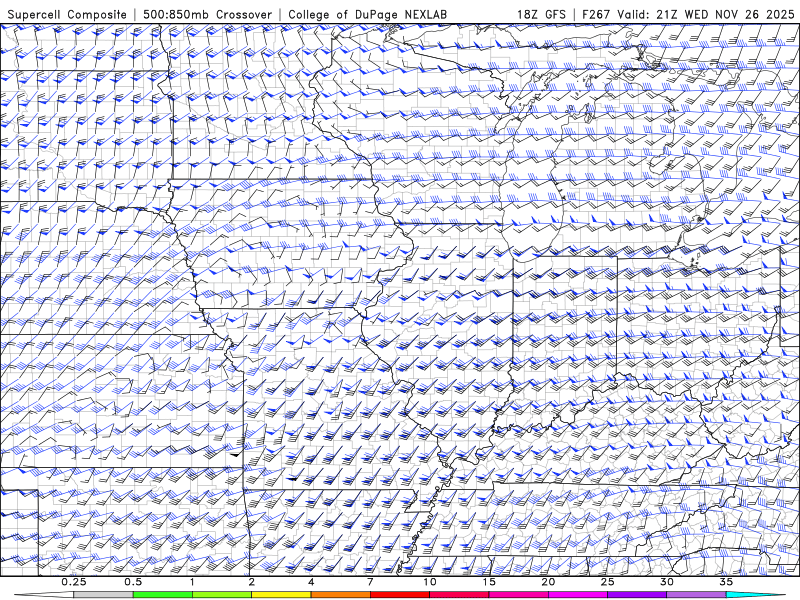Select the light purple 30–35 color bar segment
The image size is (800, 600).
pos(696,595)
